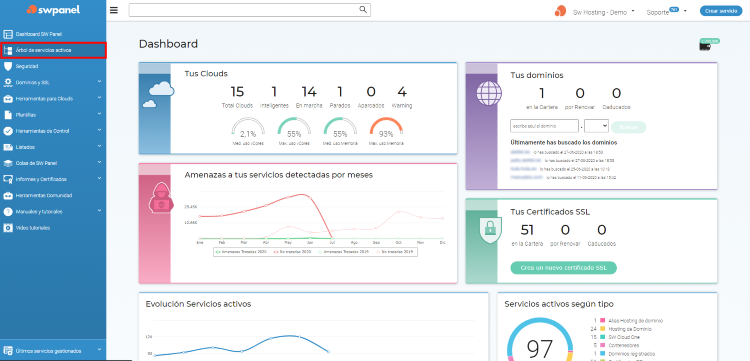Image resolution: width=750 pixels, height=361 pixels.
Task: Expand the Manuales y tutoriales chevron
Action: click(x=99, y=210)
